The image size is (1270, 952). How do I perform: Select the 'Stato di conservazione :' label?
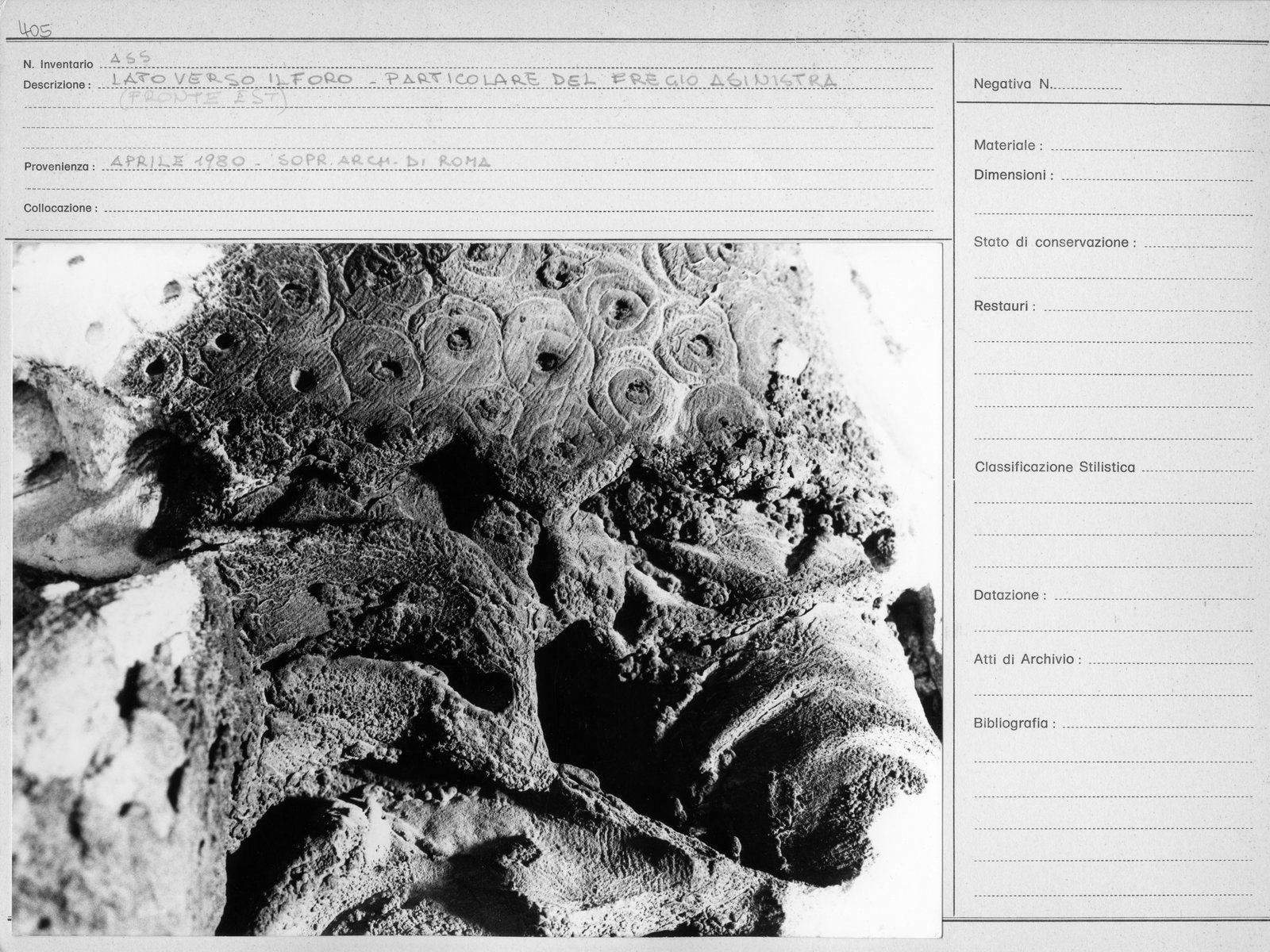[1055, 243]
